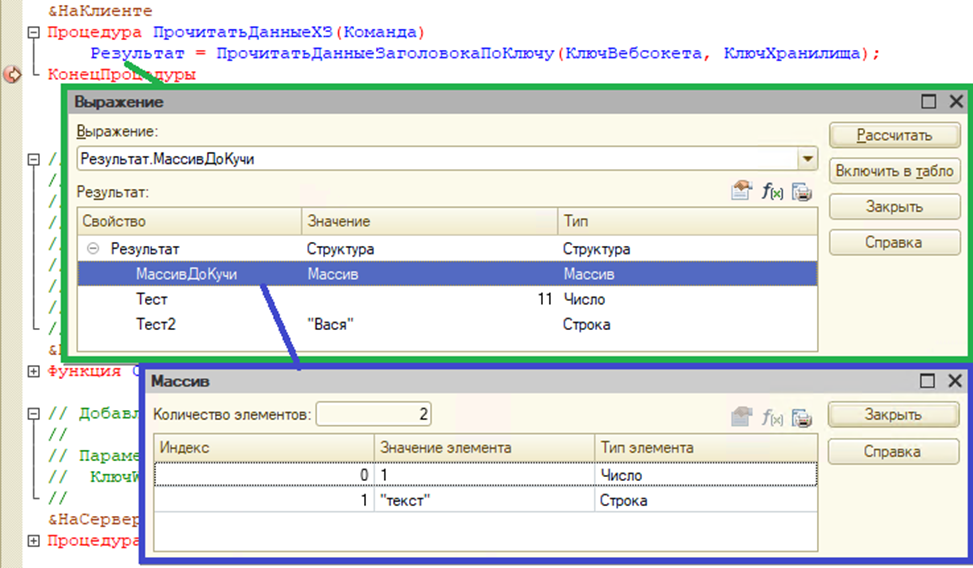Image resolution: width=973 pixels, height=568 pixels.
Task: Select the Тест row in results
Action: 447,299
